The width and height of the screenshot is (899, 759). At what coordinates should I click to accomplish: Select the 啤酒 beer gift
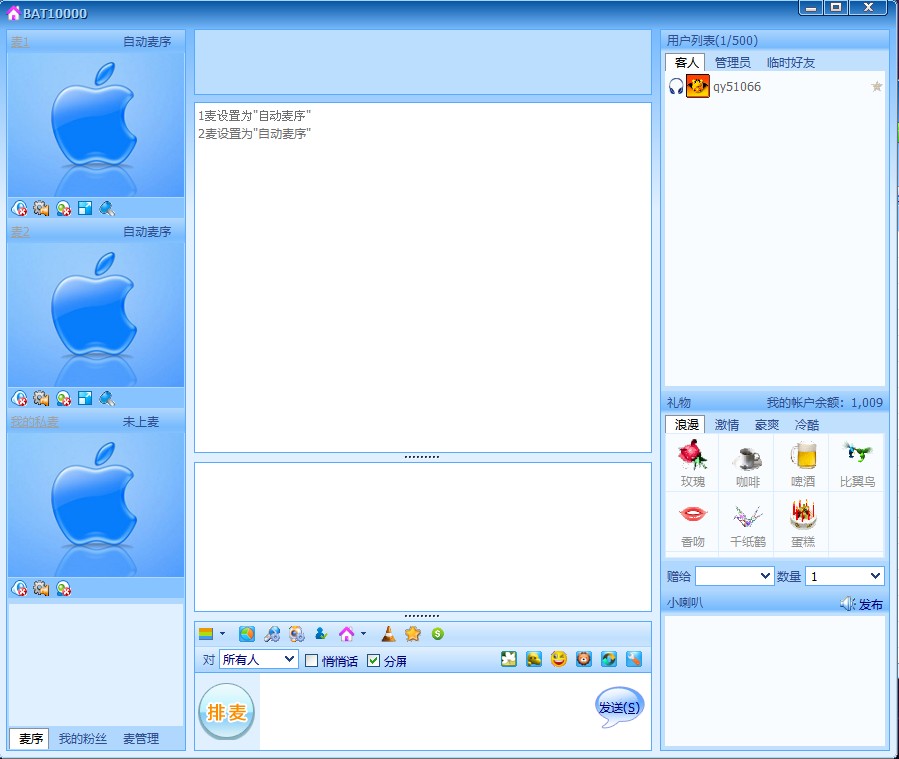[x=803, y=463]
